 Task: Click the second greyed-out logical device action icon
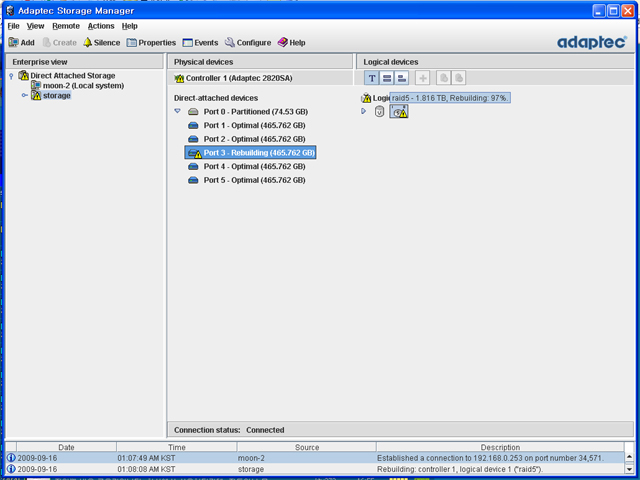pyautogui.click(x=459, y=78)
